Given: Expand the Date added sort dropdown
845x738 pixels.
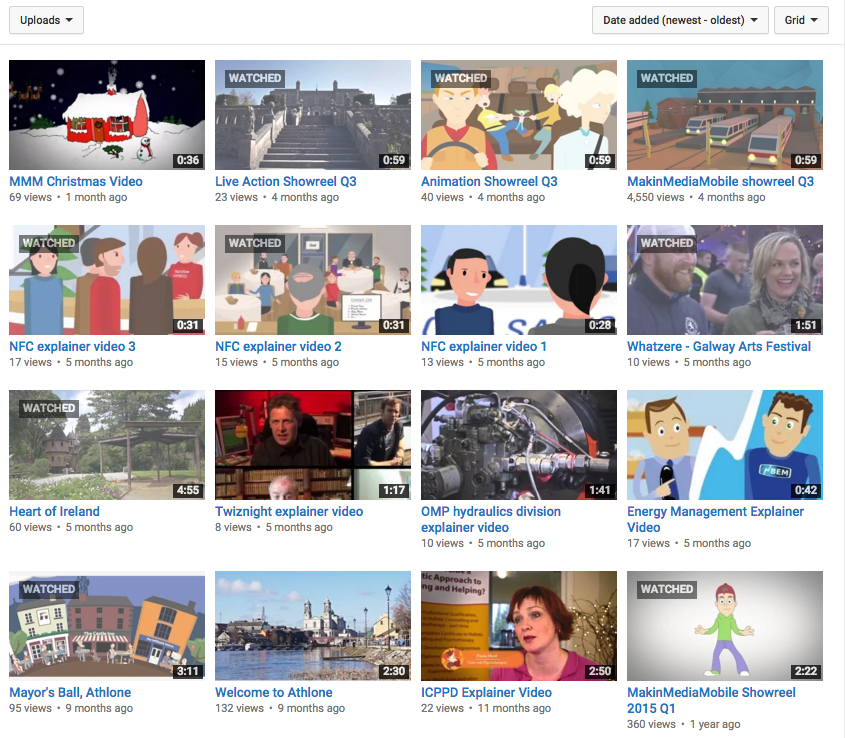Looking at the screenshot, I should pos(679,20).
